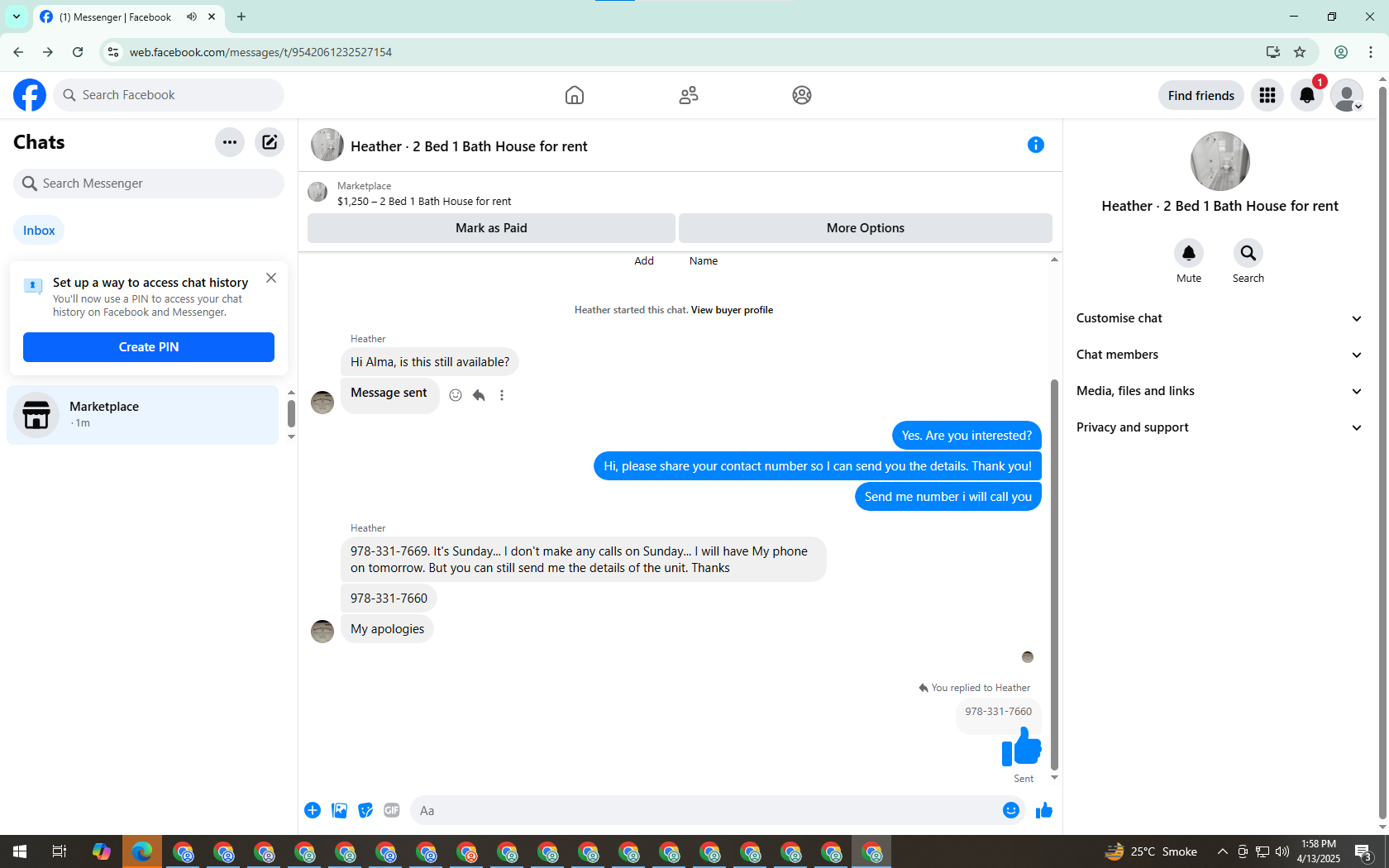Open the weather widget 25°C Smoke

click(x=1151, y=851)
